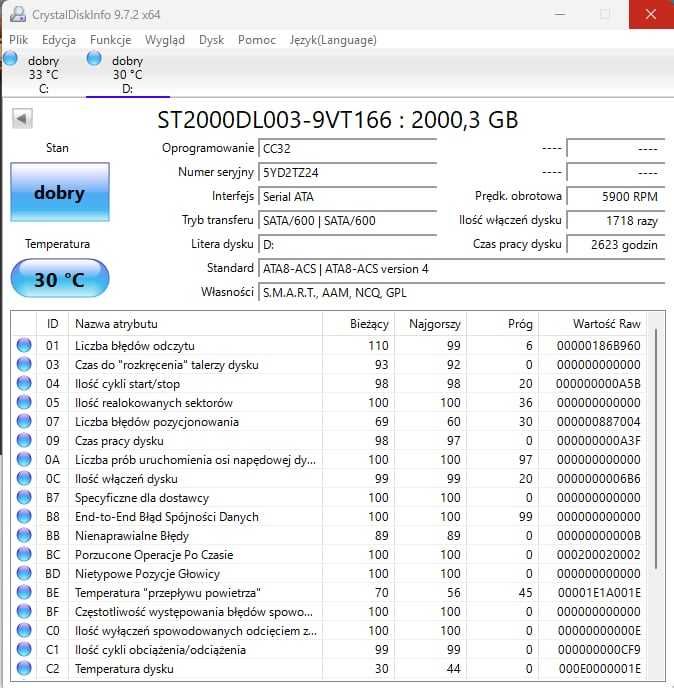Click status orb for attribute 05
Viewport: 674px width, 688px height.
pos(24,402)
